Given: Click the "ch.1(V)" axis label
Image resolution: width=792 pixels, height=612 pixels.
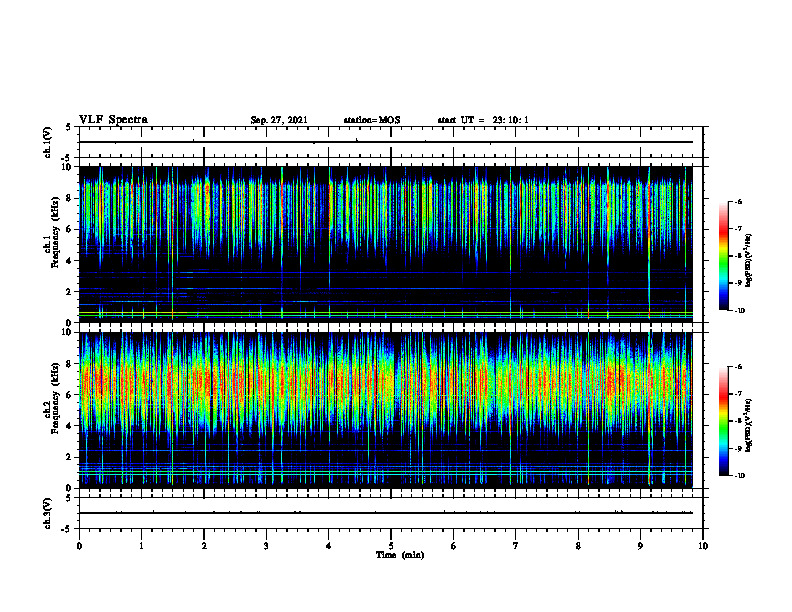Looking at the screenshot, I should pyautogui.click(x=47, y=142).
